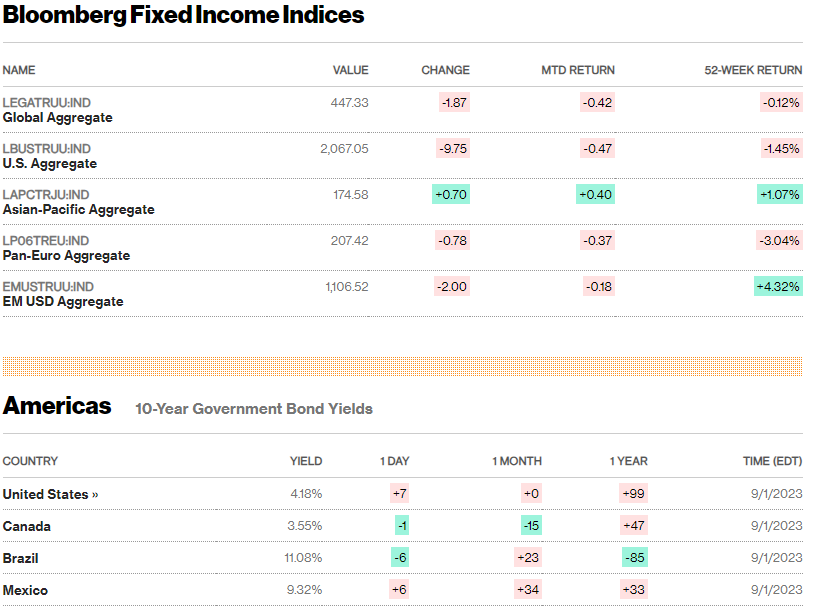Click the LAPCTRJU:IND ticker
Viewport: 813px width, 609px height.
(x=46, y=195)
